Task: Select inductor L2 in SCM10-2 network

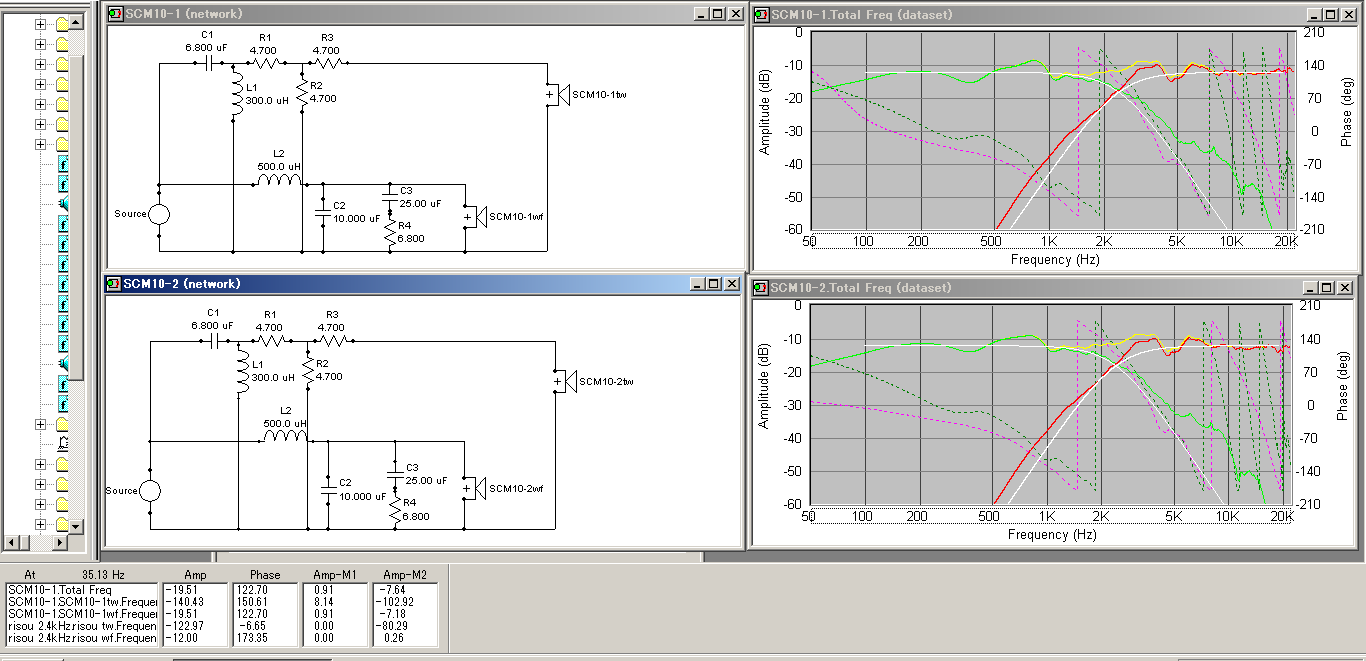Action: [285, 436]
